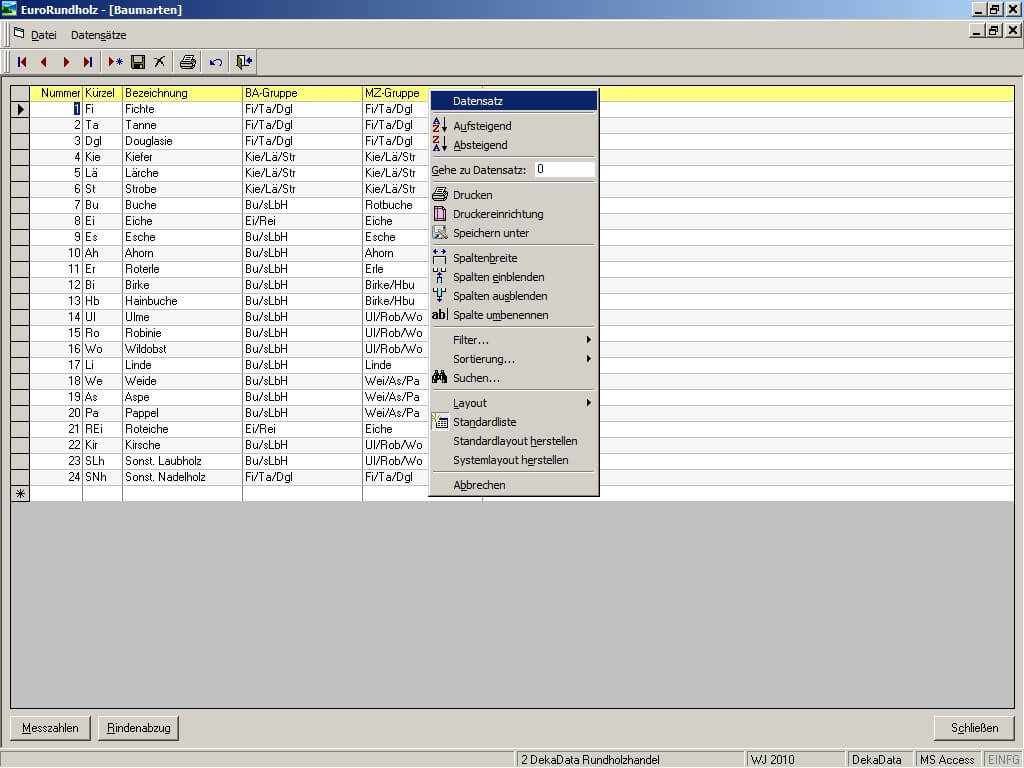Click the Bezeichnung cell "Lärche"

coord(182,173)
